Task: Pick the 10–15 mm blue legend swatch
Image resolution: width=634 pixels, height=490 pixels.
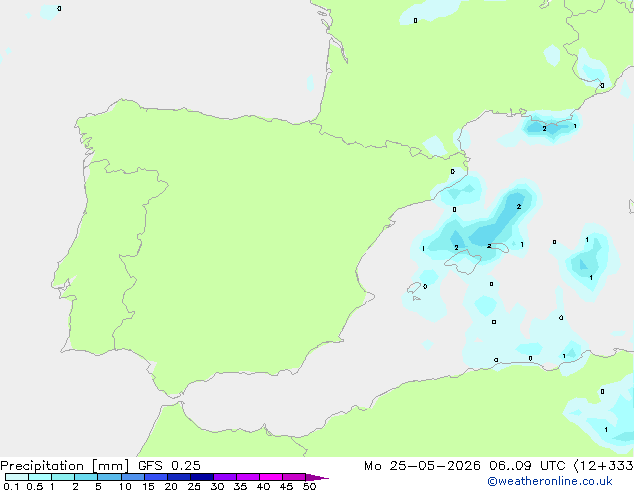Action: [x=132, y=477]
